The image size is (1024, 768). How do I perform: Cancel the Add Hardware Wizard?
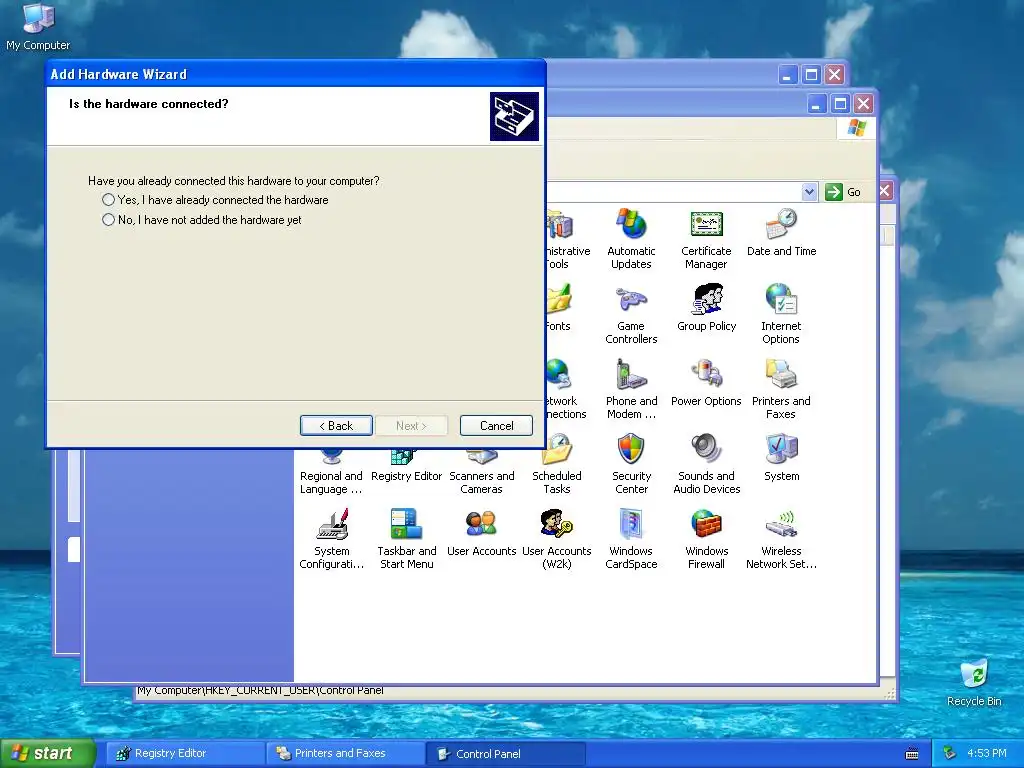pyautogui.click(x=496, y=426)
